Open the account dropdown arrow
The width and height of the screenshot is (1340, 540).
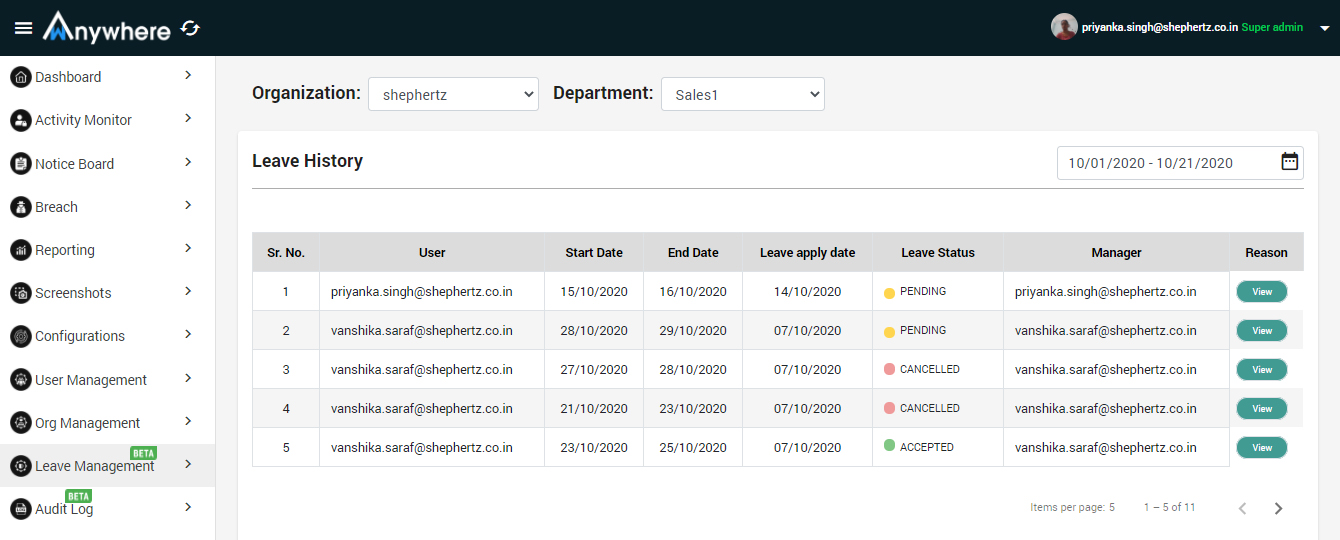click(x=1324, y=28)
